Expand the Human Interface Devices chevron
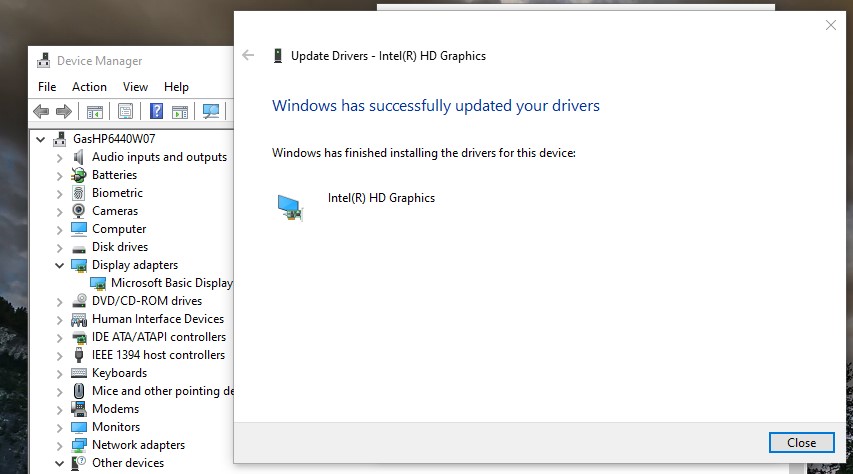This screenshot has height=474, width=853. pos(59,319)
